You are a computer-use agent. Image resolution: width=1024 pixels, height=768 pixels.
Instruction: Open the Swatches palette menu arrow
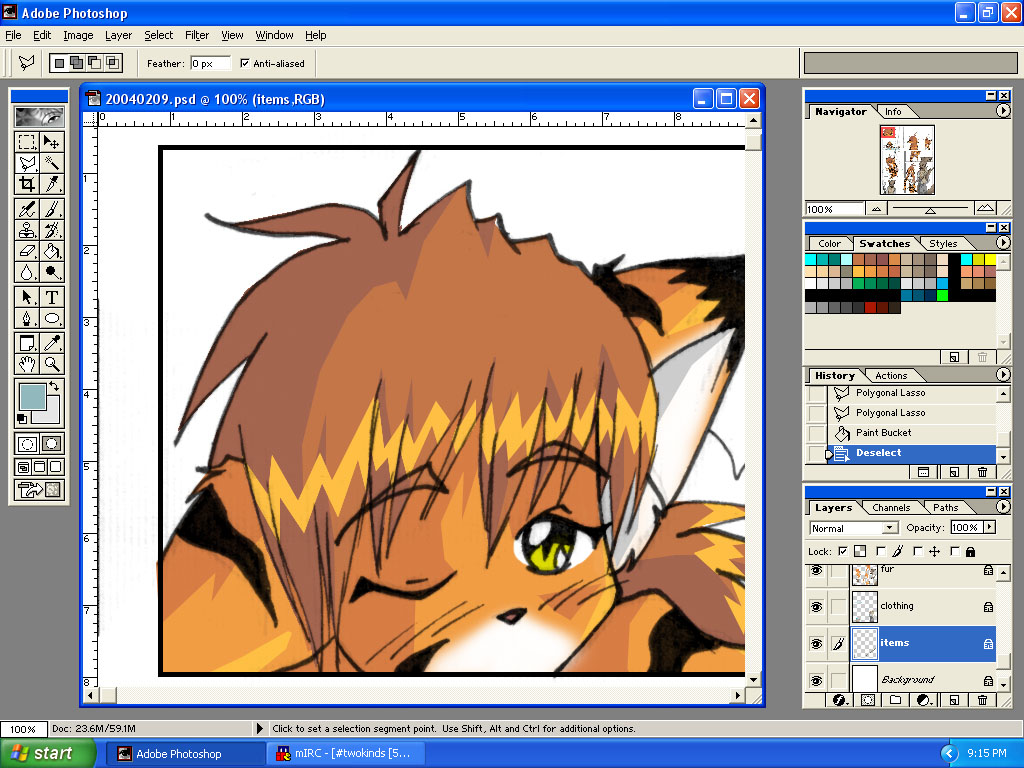click(1003, 242)
